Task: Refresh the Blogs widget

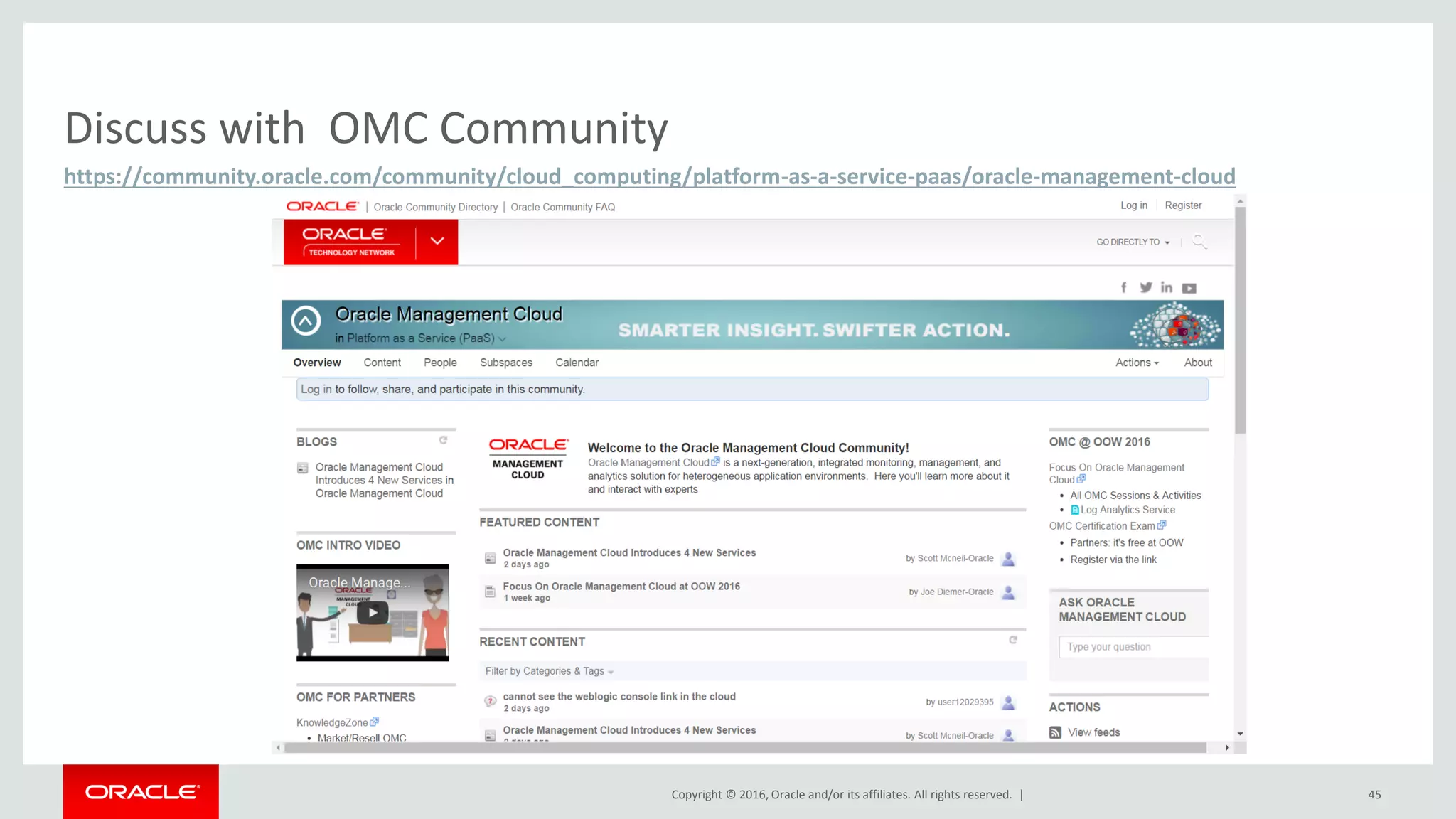Action: 443,440
